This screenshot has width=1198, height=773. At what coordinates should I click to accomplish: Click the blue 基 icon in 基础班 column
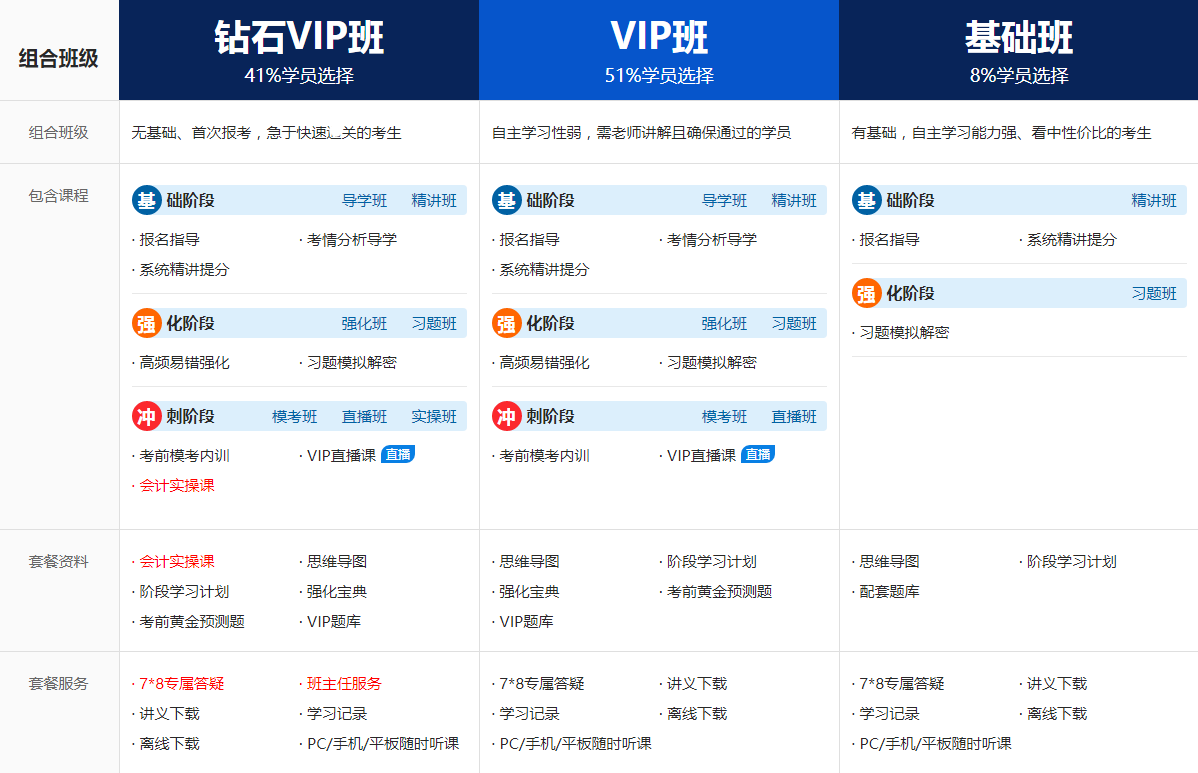click(867, 200)
